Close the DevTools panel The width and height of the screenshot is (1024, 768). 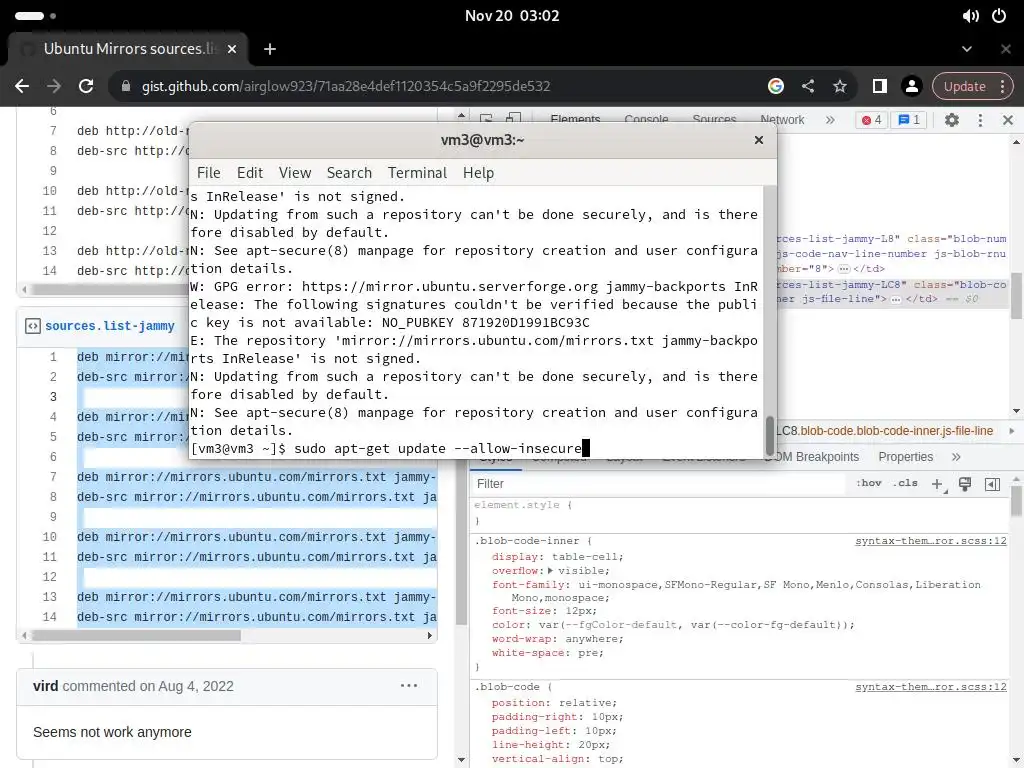coord(1008,120)
